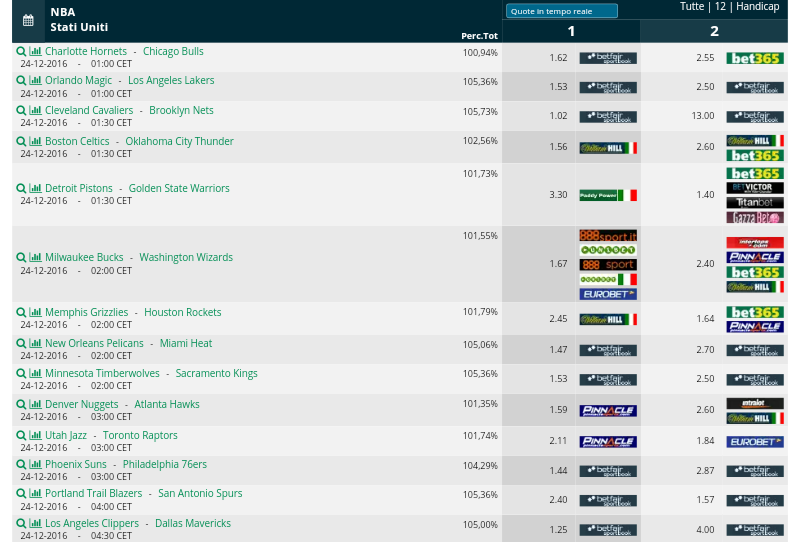Image resolution: width=800 pixels, height=542 pixels.
Task: Open stats chart icon for Cleveland Cavaliers match
Action: [x=35, y=110]
